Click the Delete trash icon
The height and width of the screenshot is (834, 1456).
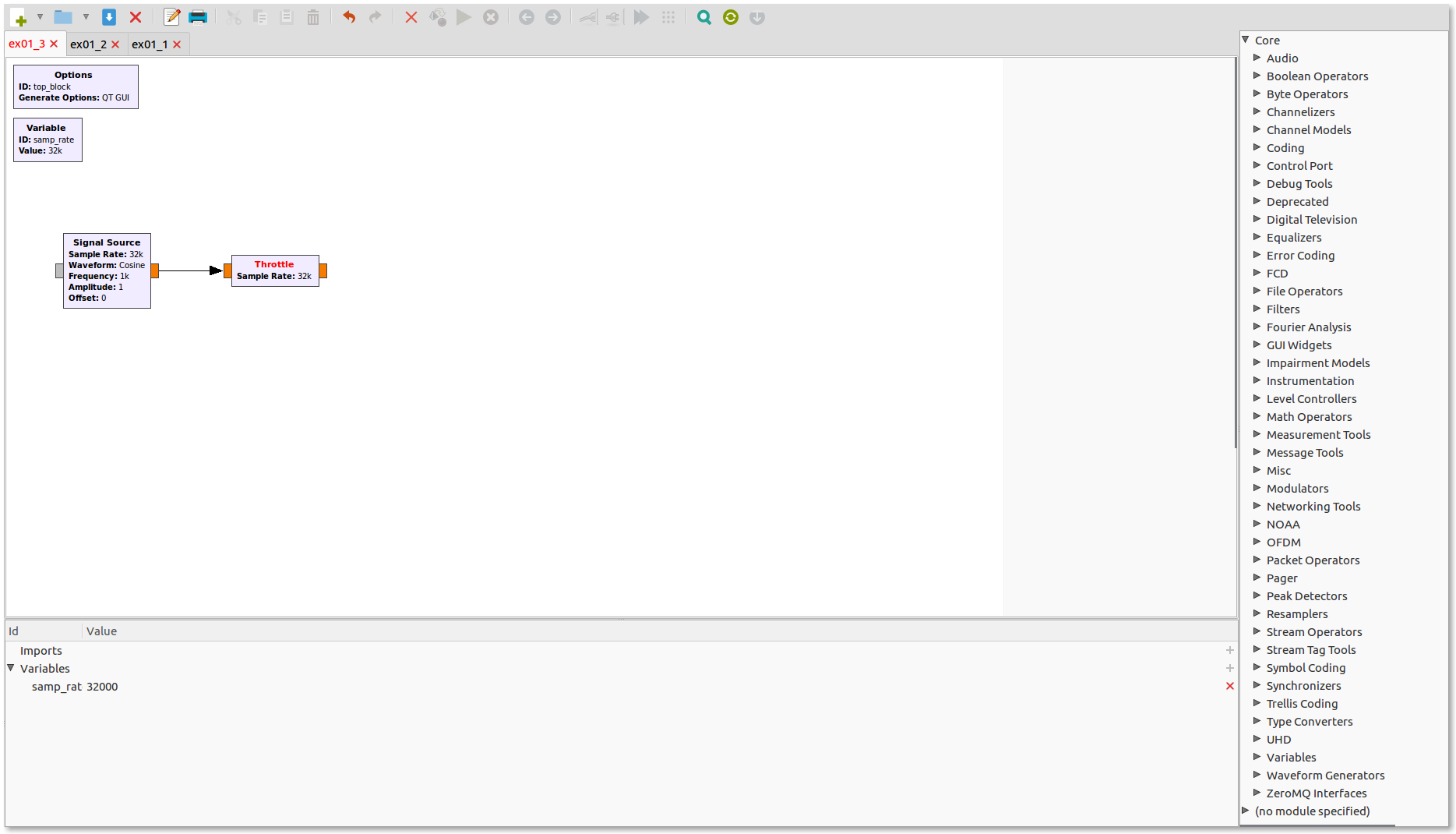313,17
